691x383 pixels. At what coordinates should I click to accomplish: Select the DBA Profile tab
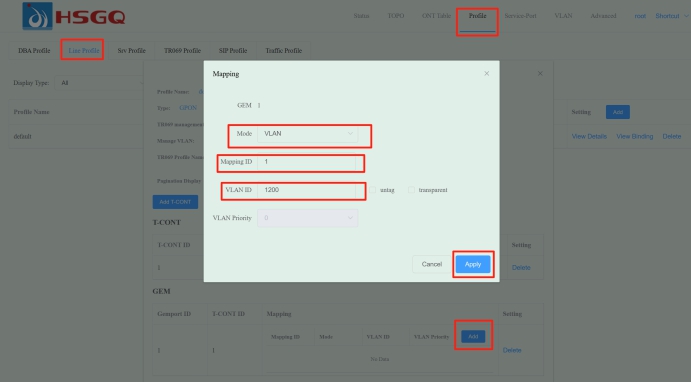tap(34, 50)
